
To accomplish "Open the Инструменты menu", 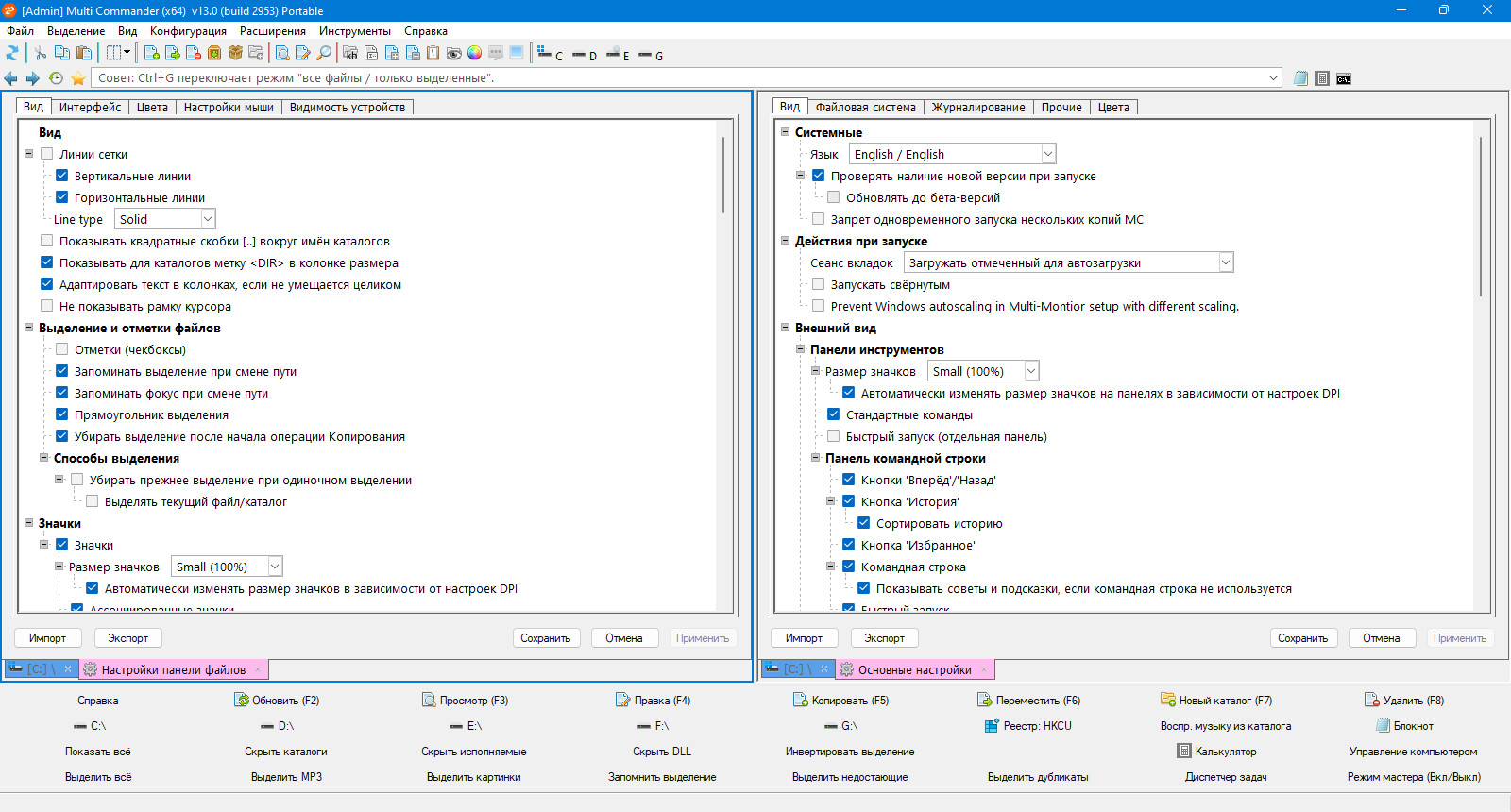I will pos(355,31).
